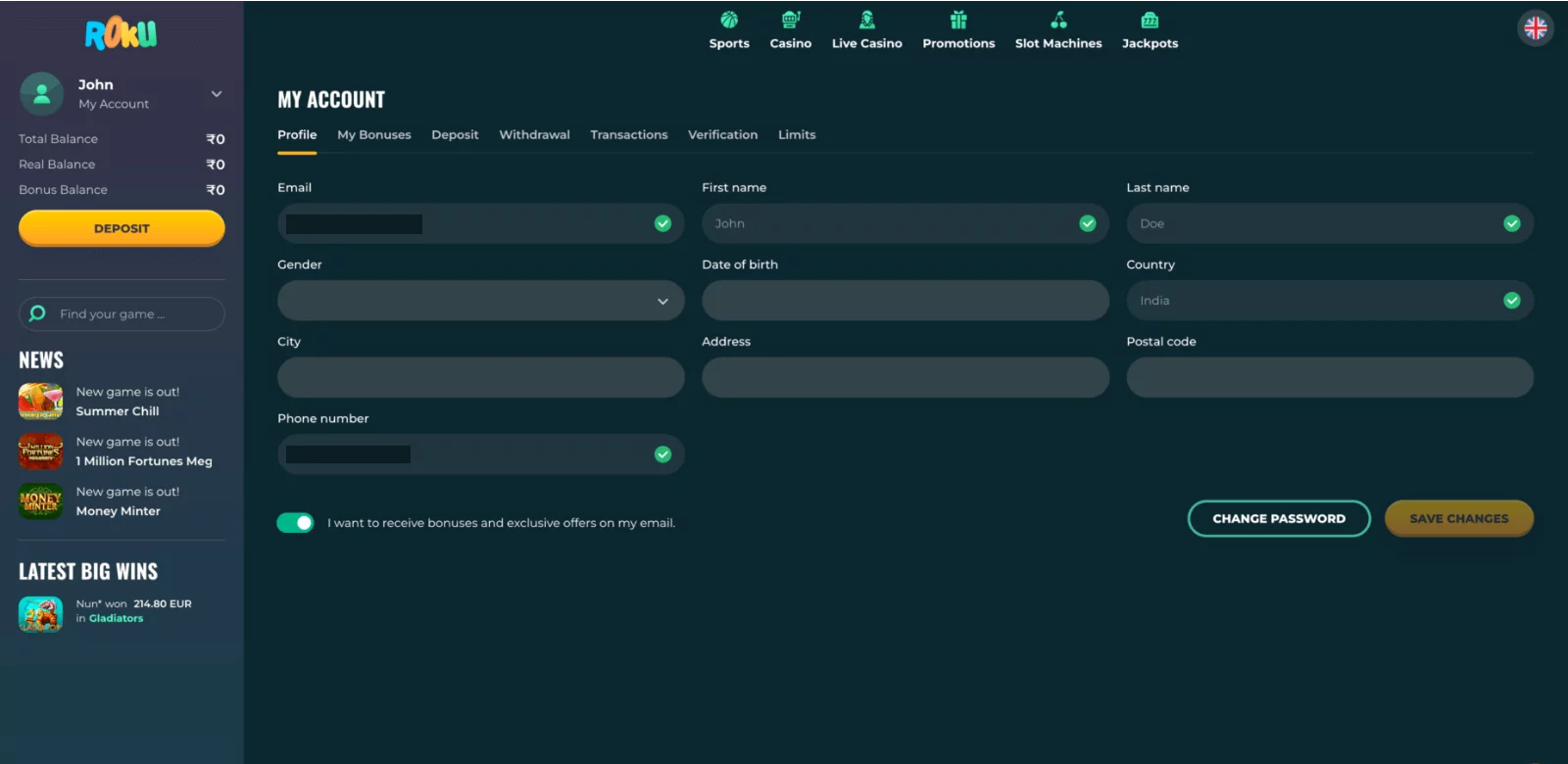Select the Profile tab
The image size is (1568, 764).
(297, 135)
